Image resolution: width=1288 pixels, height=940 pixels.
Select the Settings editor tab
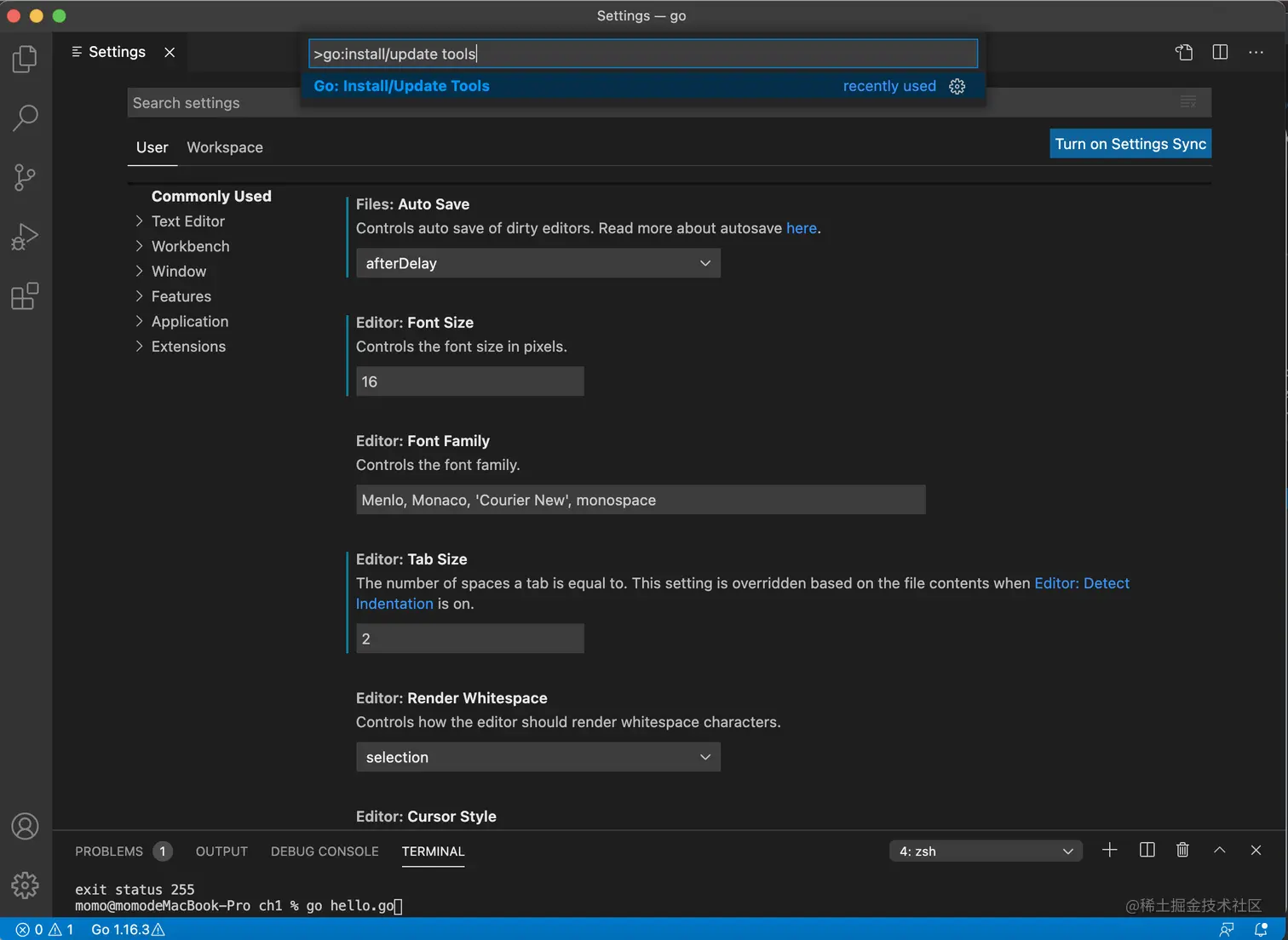click(x=117, y=52)
